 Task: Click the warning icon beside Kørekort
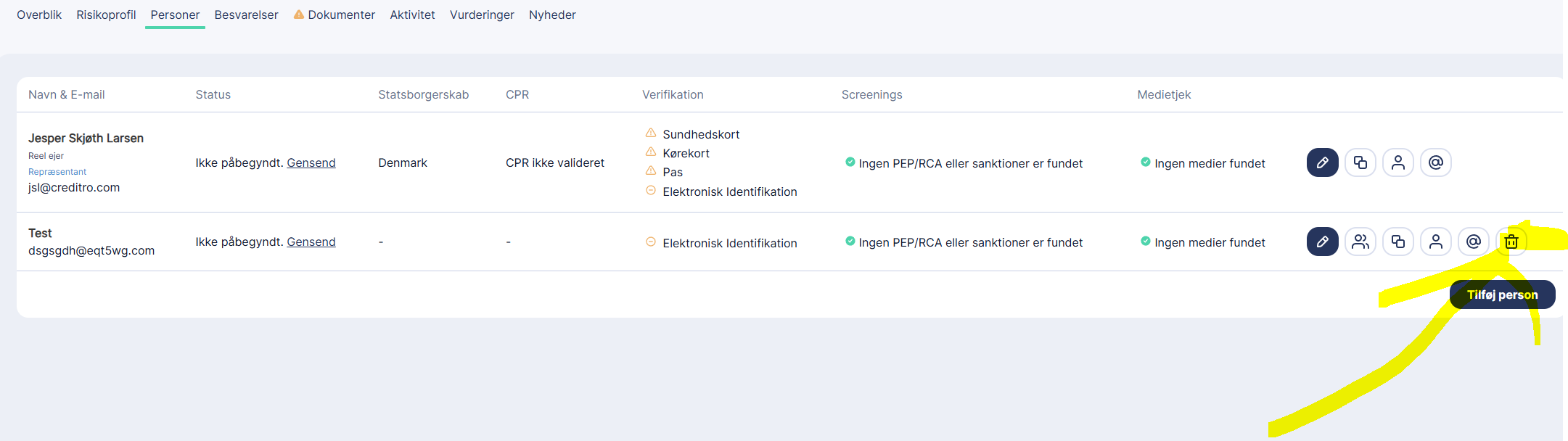coord(651,152)
